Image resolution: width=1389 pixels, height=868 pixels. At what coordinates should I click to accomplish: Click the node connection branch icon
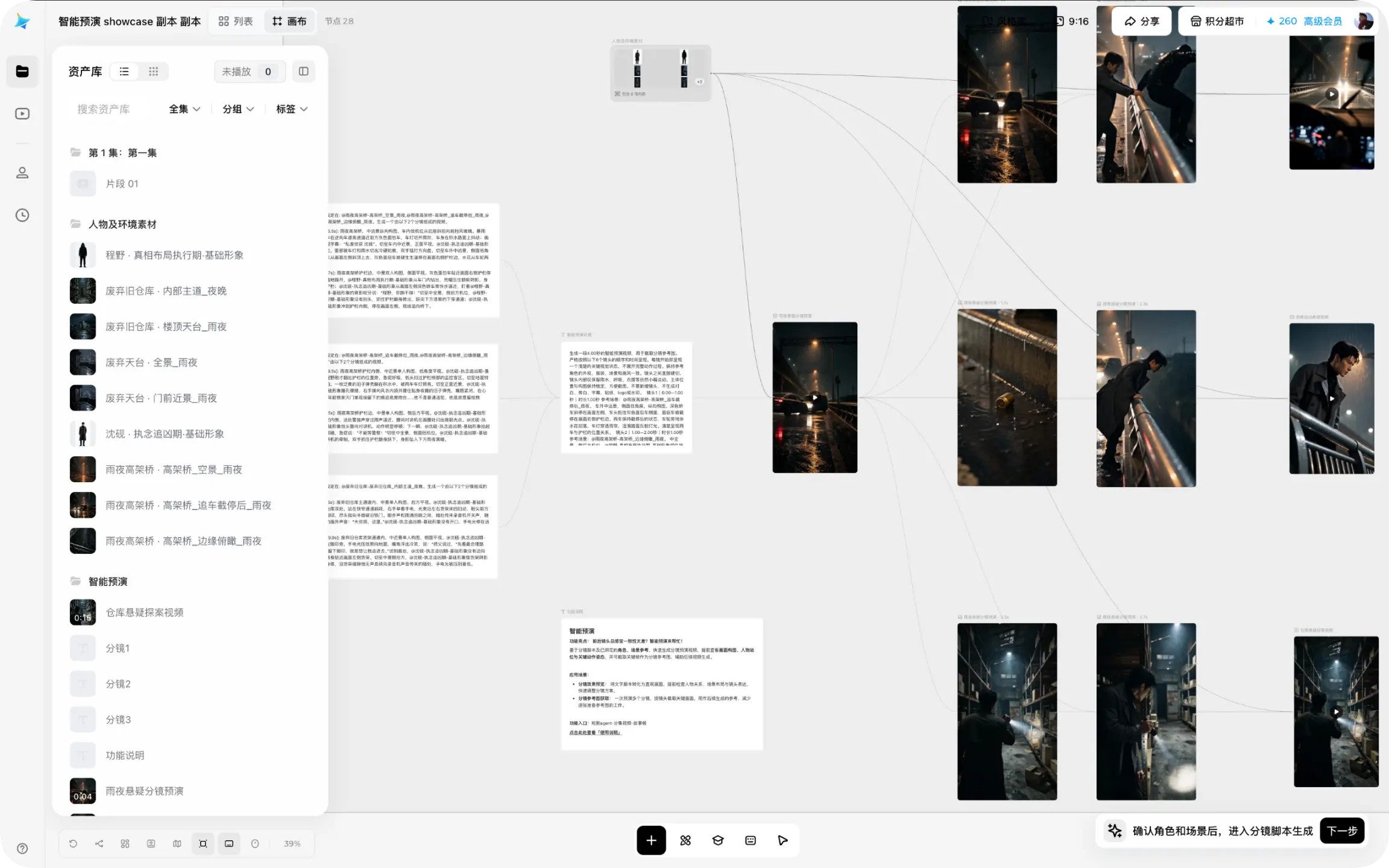tap(99, 843)
